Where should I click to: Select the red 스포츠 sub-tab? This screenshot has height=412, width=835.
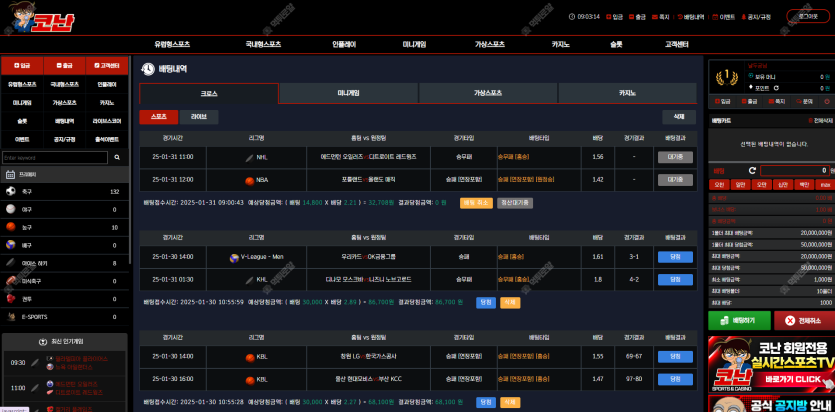coord(159,117)
